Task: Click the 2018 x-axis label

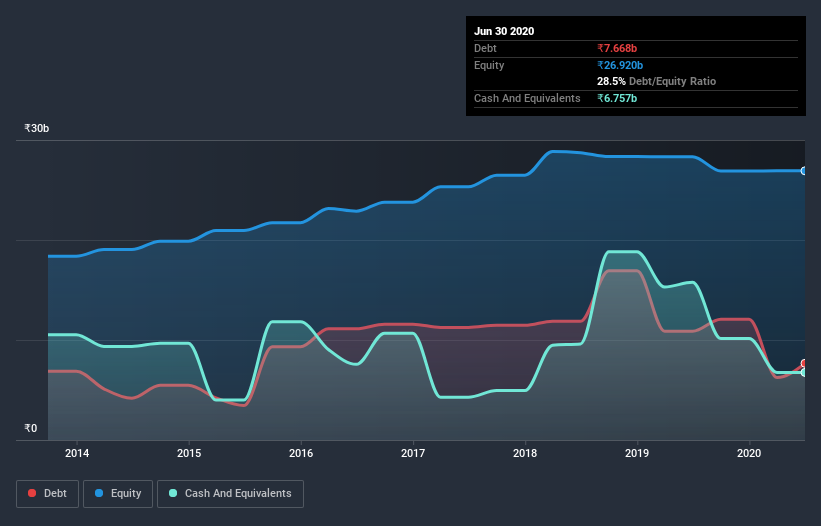Action: click(x=525, y=453)
